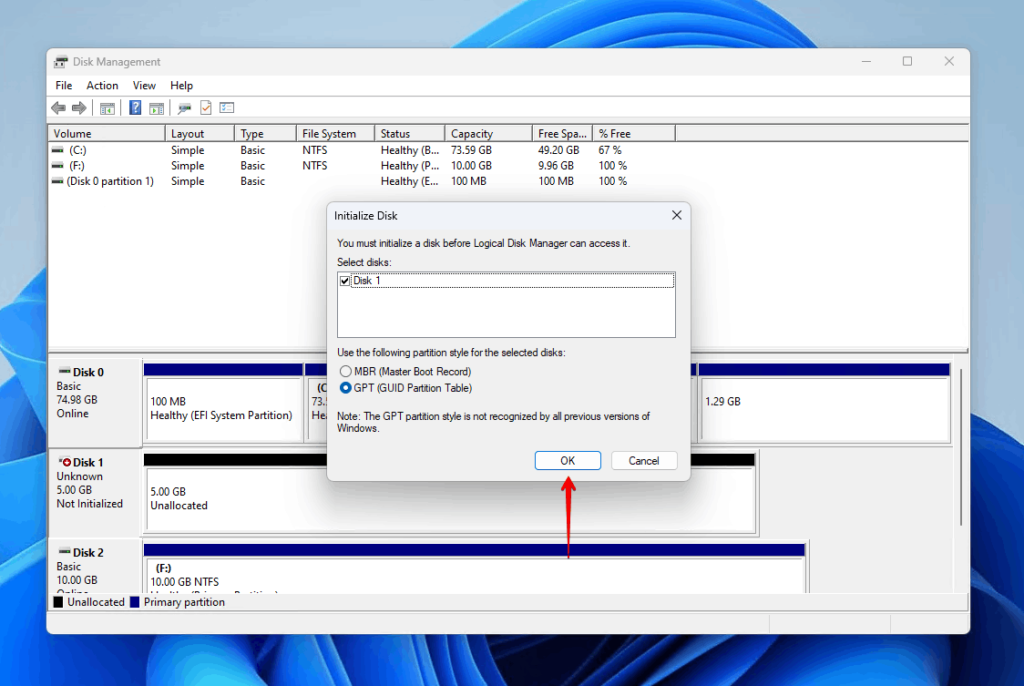This screenshot has width=1024, height=686.
Task: Click the Disk 2 drive icon in lower pane
Action: (64, 552)
